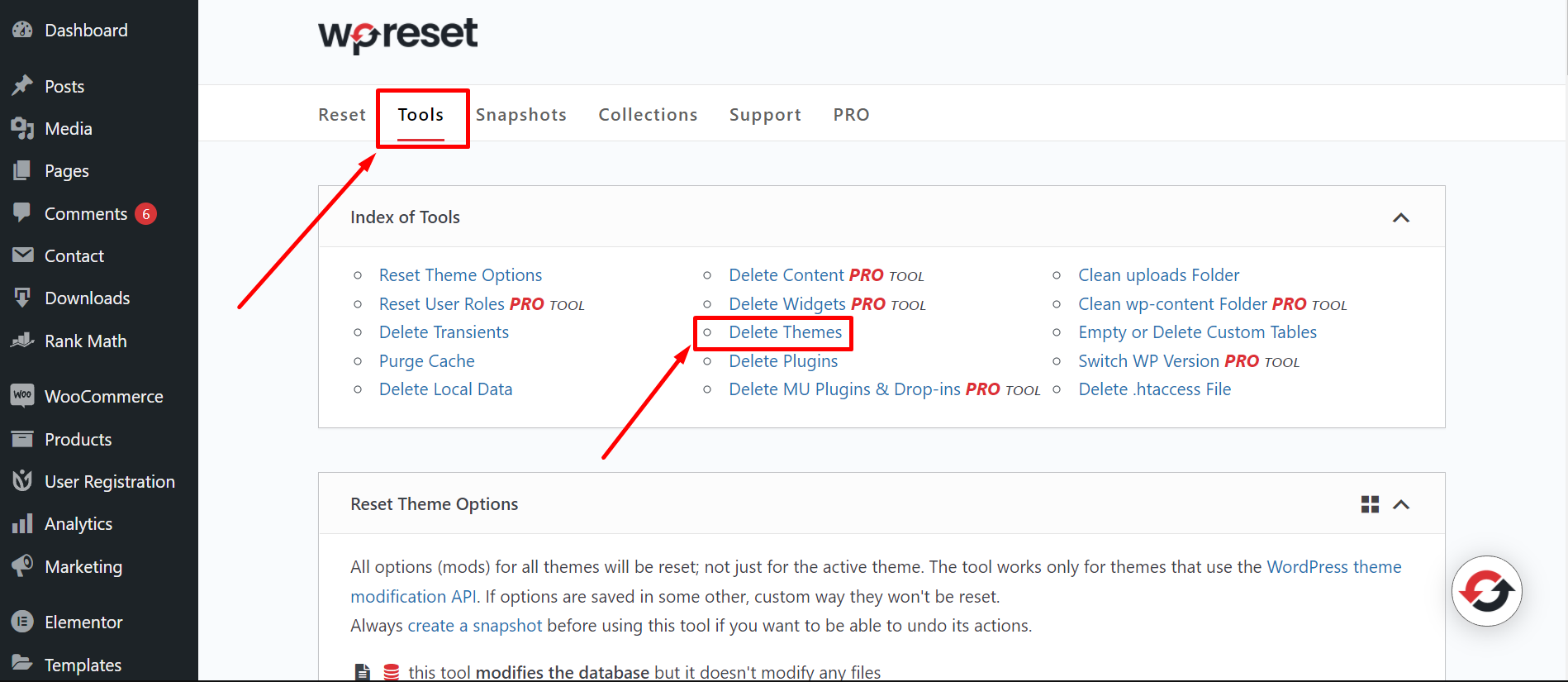The width and height of the screenshot is (1568, 682).
Task: Click Delete .htaccess File link
Action: (1154, 389)
